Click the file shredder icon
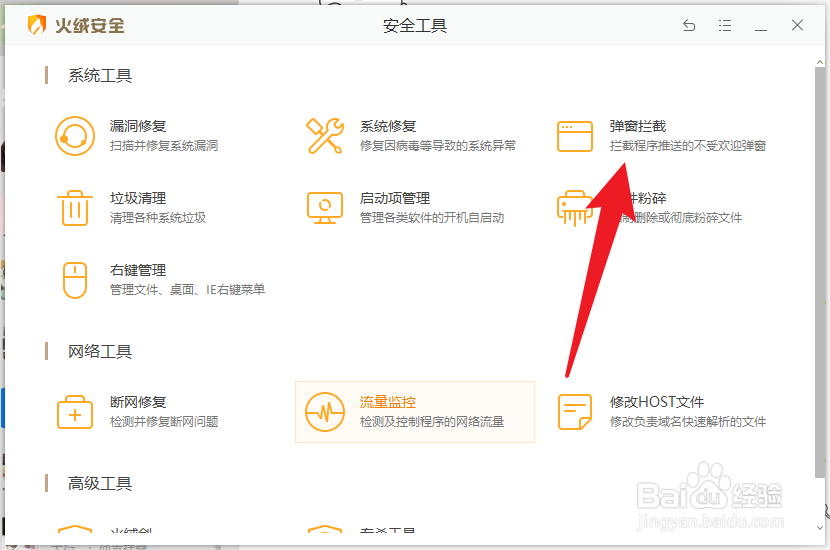Viewport: 830px width, 550px height. click(574, 208)
